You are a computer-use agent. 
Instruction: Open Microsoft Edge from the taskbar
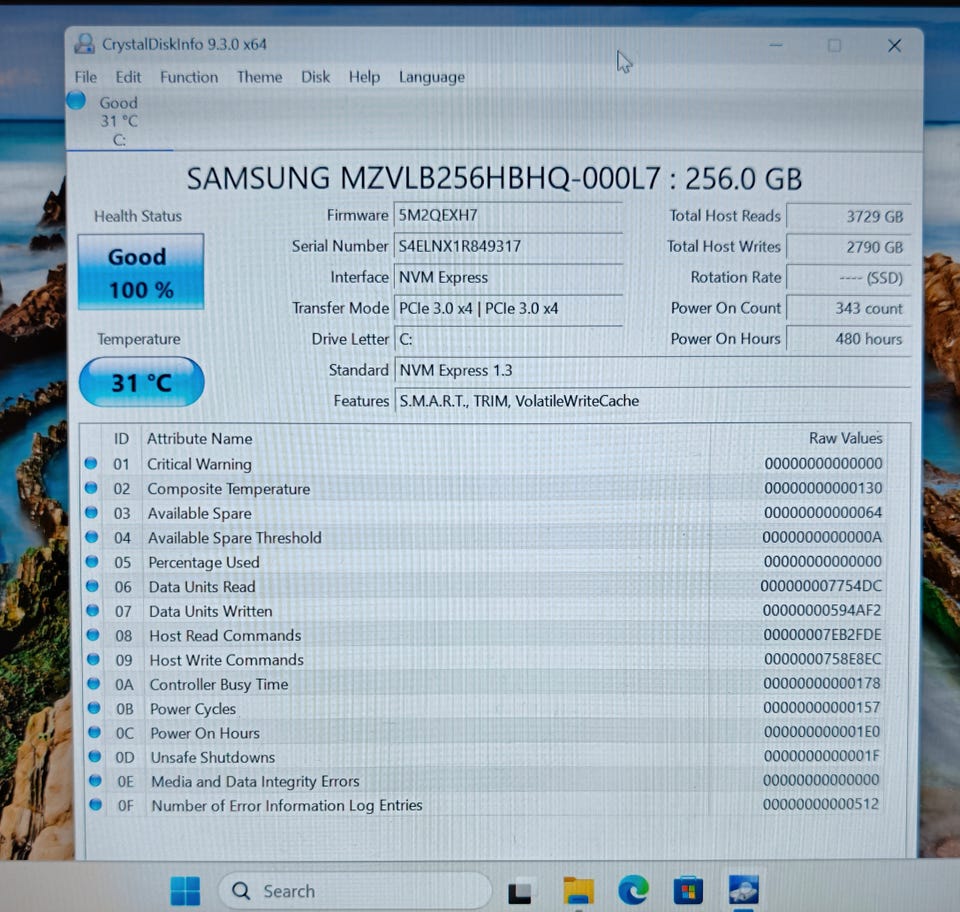(x=633, y=890)
